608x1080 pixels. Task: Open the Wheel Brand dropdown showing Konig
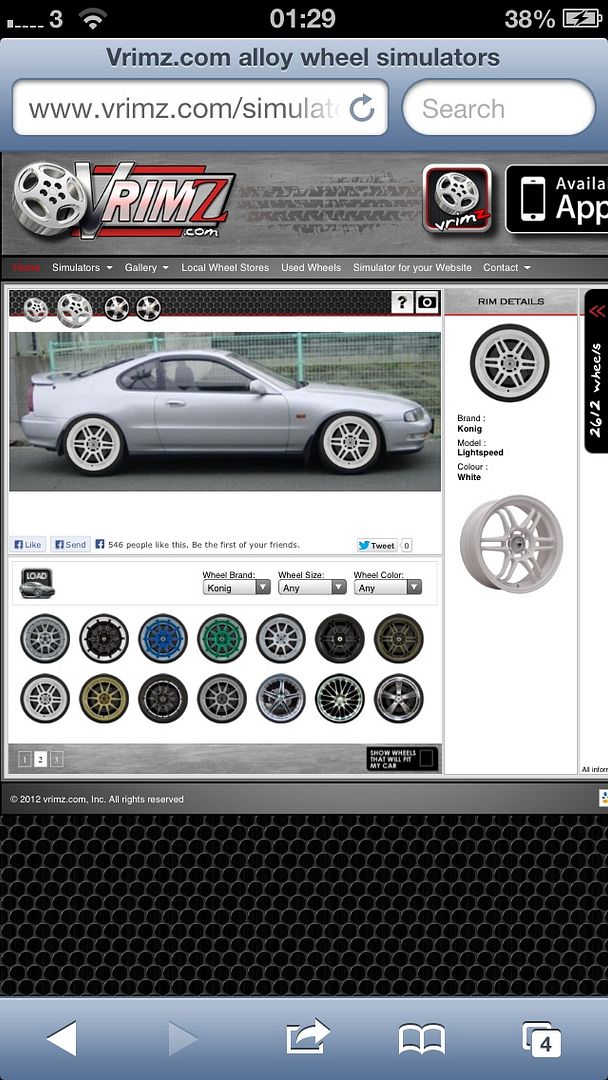click(x=236, y=588)
